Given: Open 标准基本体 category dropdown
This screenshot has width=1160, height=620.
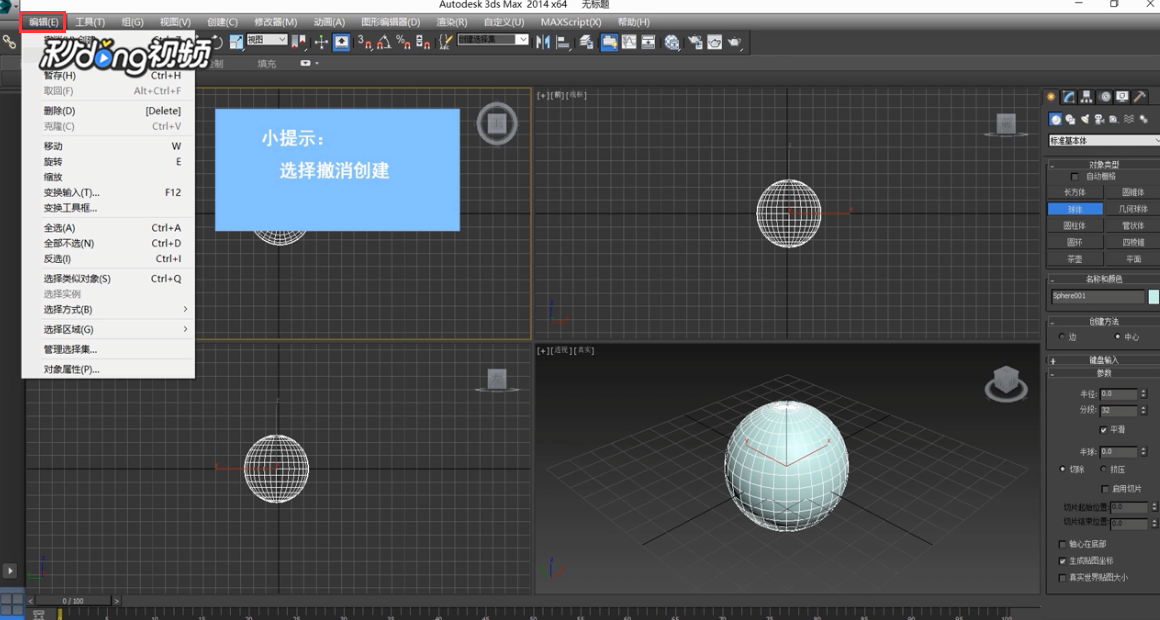Looking at the screenshot, I should [x=1104, y=141].
